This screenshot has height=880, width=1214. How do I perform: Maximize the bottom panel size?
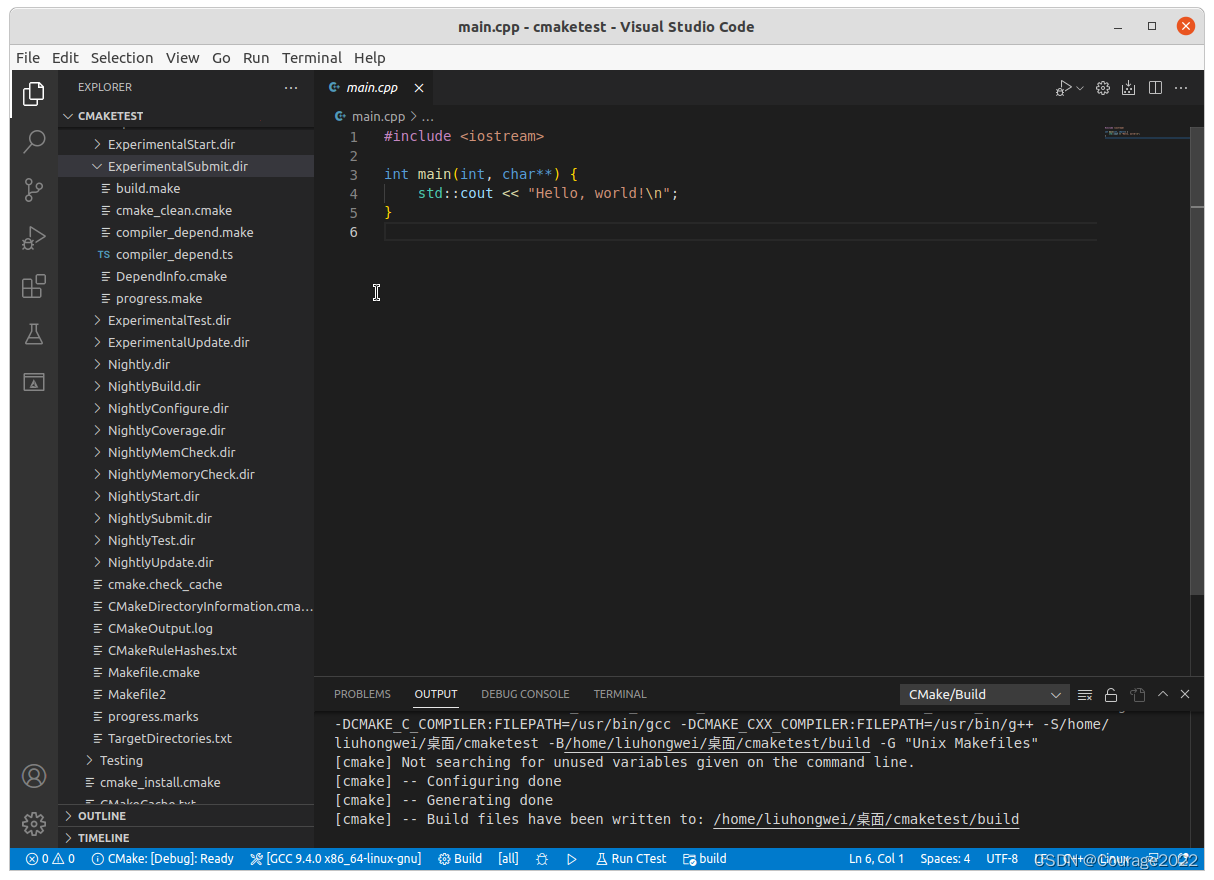point(1163,694)
